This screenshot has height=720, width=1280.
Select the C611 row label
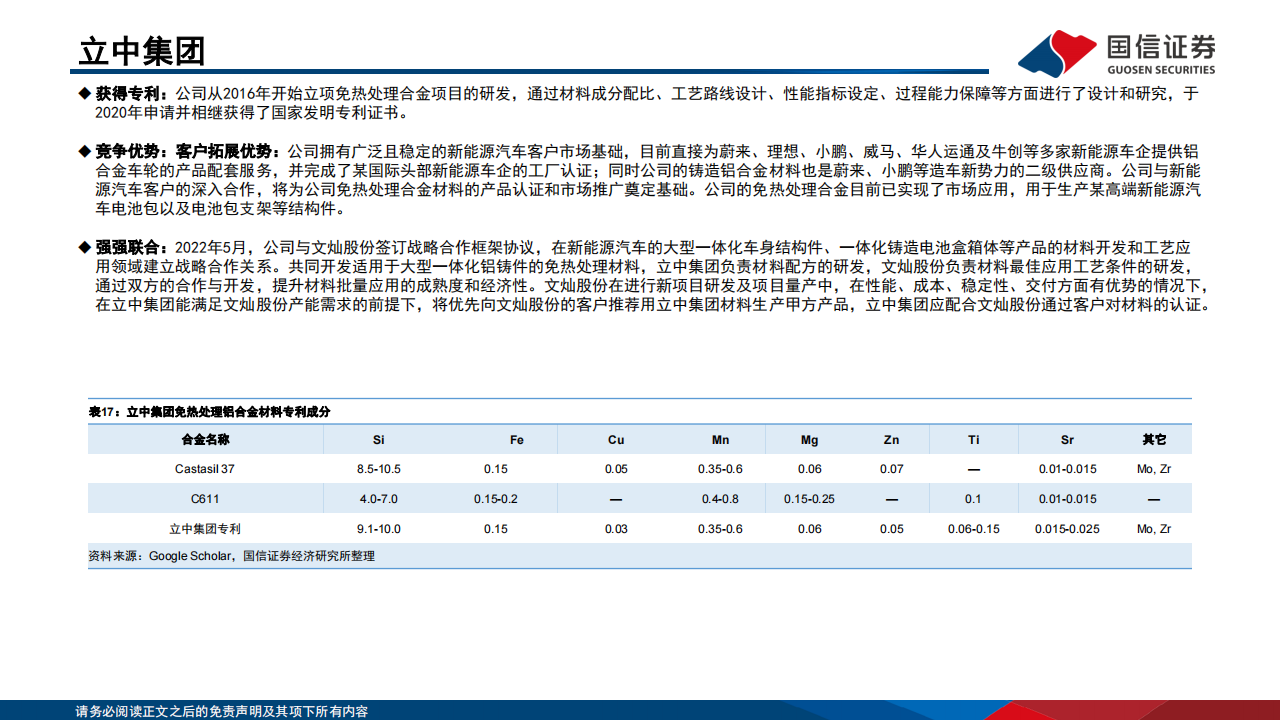[205, 499]
